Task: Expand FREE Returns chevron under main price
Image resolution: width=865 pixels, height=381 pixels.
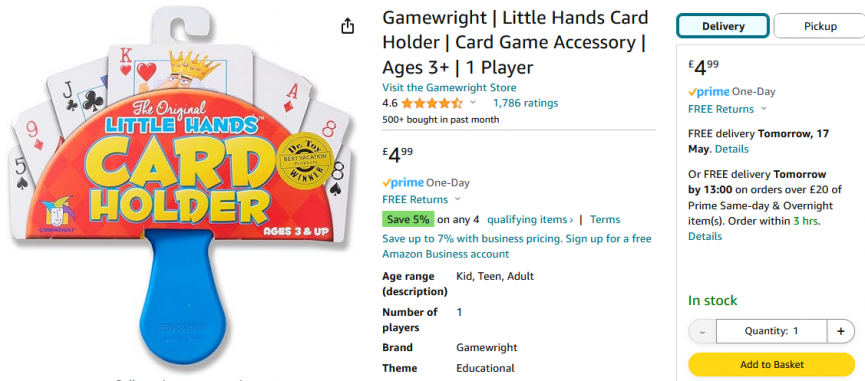Action: [457, 199]
